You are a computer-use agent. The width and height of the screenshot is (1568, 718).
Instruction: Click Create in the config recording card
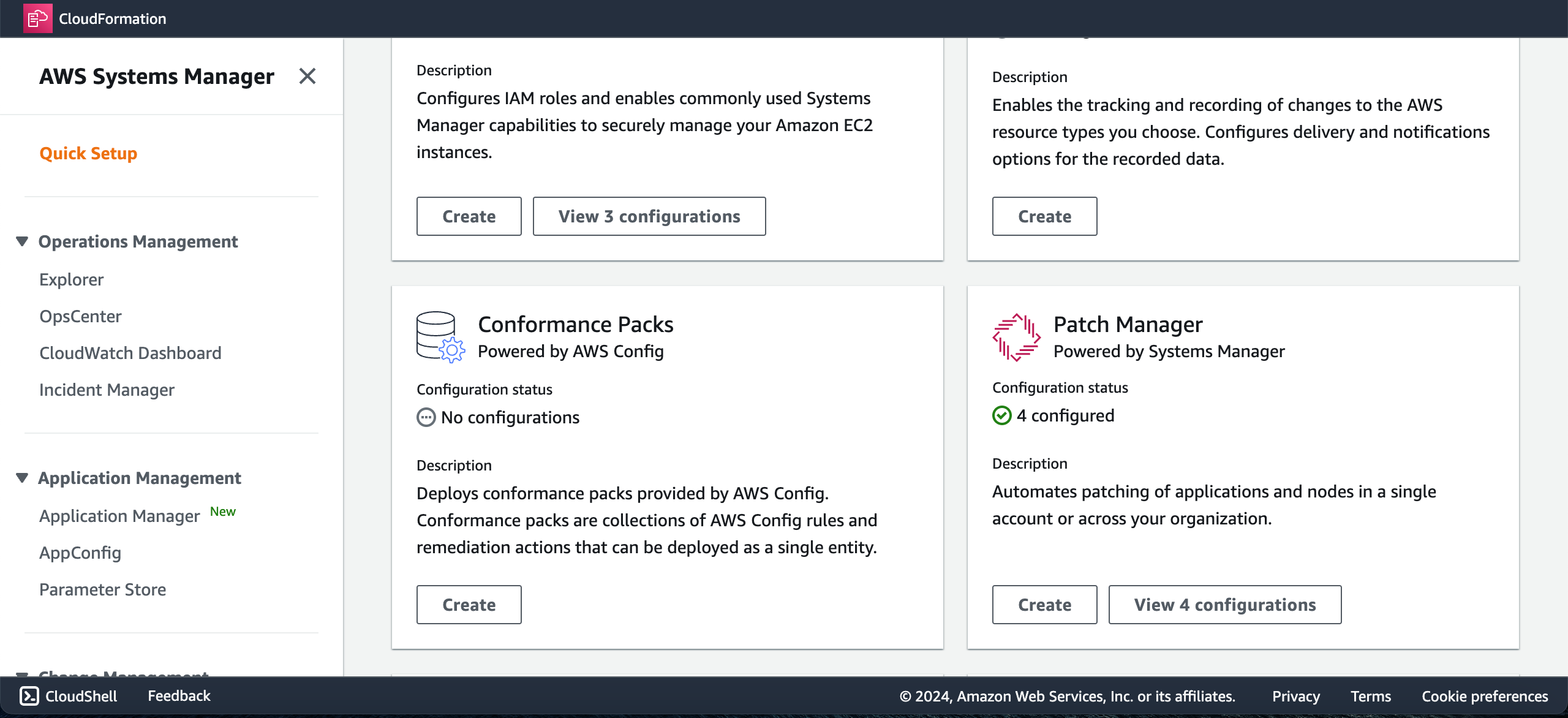[x=1045, y=216]
